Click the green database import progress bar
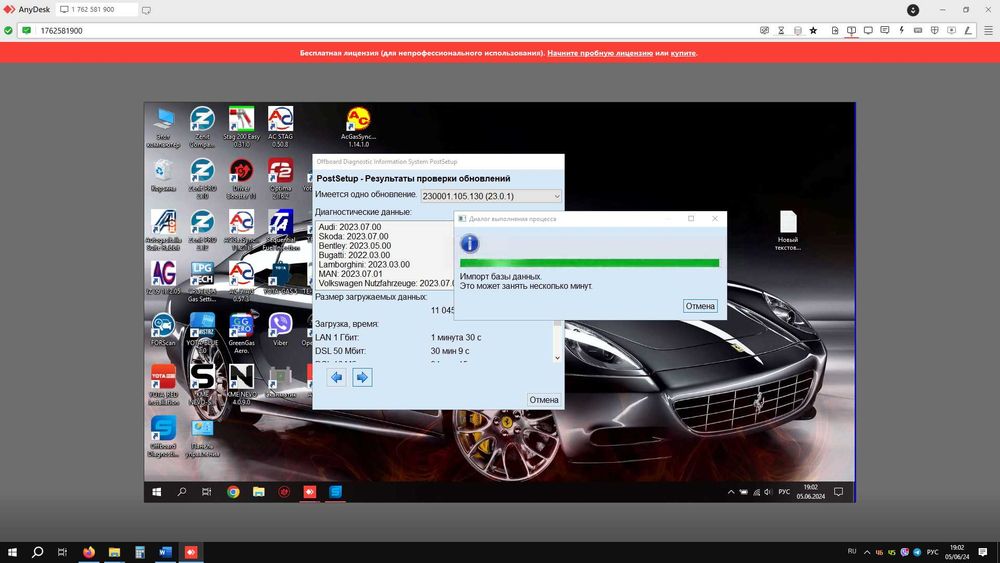 [x=589, y=263]
